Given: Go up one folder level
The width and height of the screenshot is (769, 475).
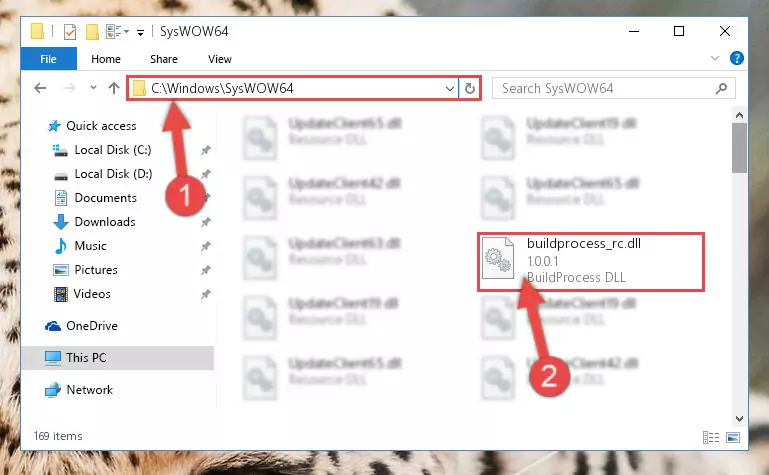Looking at the screenshot, I should click(x=114, y=88).
